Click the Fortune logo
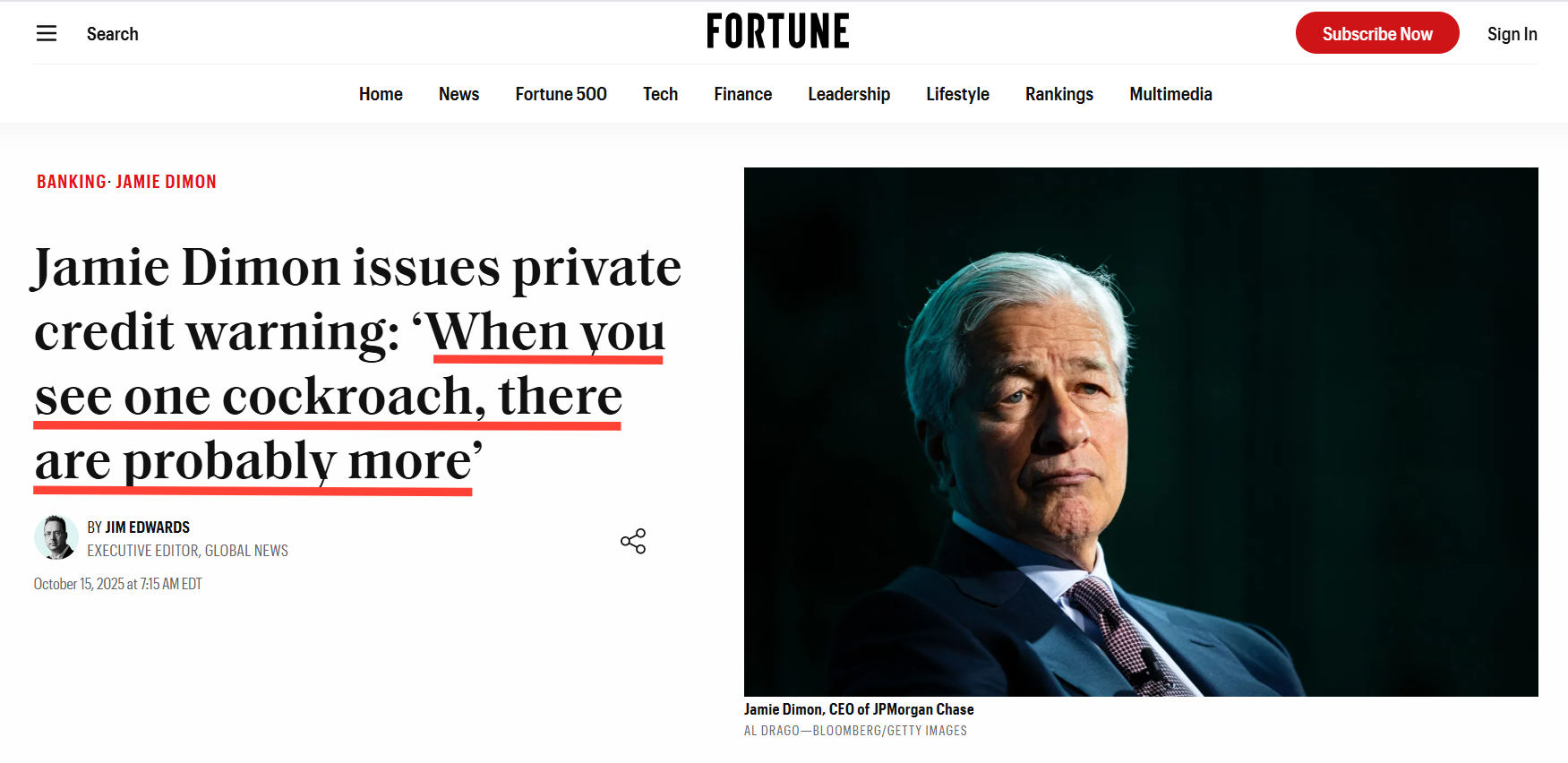1568x763 pixels. point(777,31)
